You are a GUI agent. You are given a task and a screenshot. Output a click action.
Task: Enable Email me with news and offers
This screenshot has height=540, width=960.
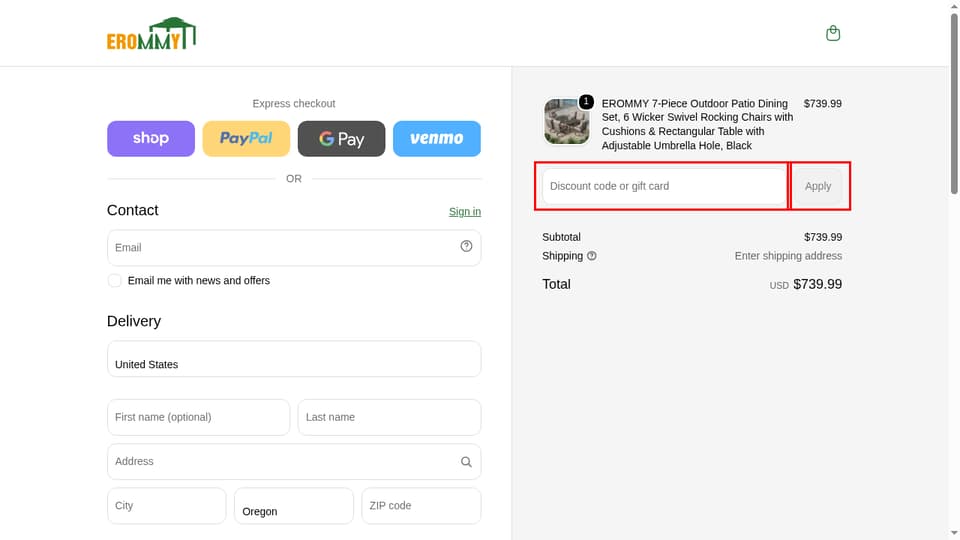pyautogui.click(x=114, y=280)
